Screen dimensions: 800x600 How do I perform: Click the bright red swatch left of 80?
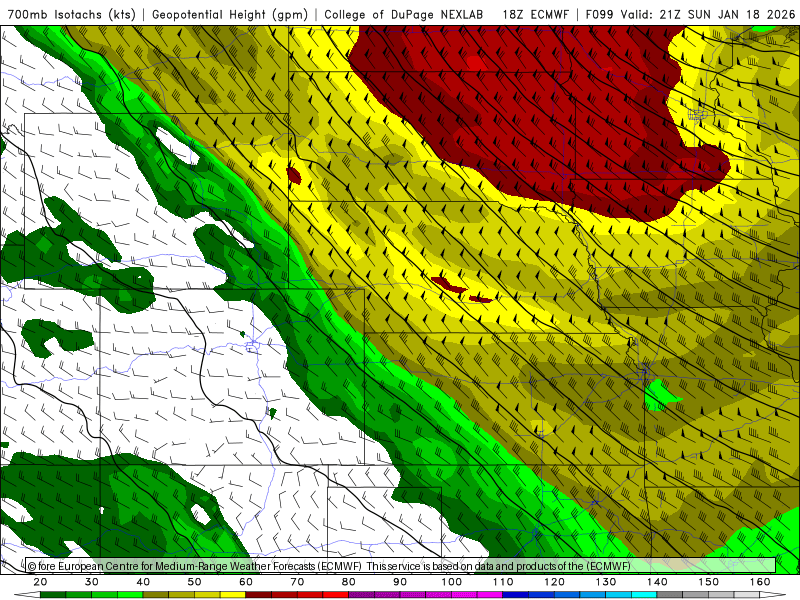tap(336, 595)
